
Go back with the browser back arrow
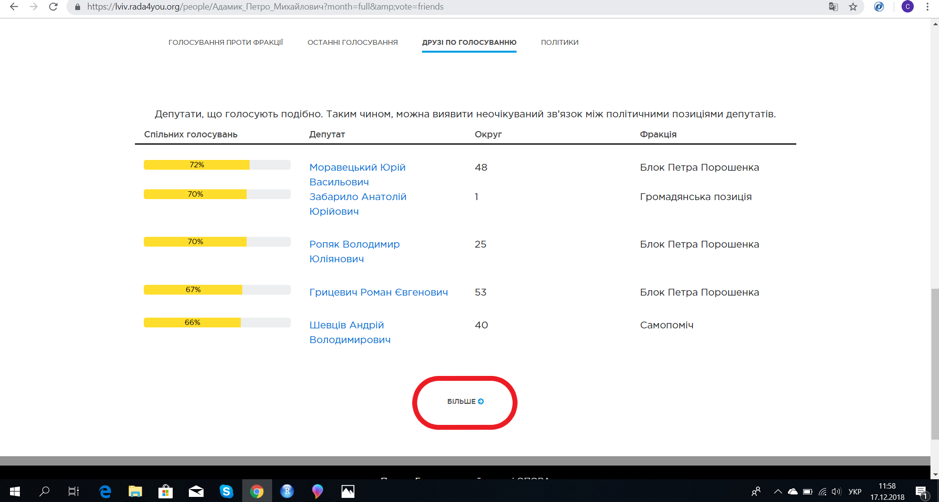pyautogui.click(x=14, y=7)
